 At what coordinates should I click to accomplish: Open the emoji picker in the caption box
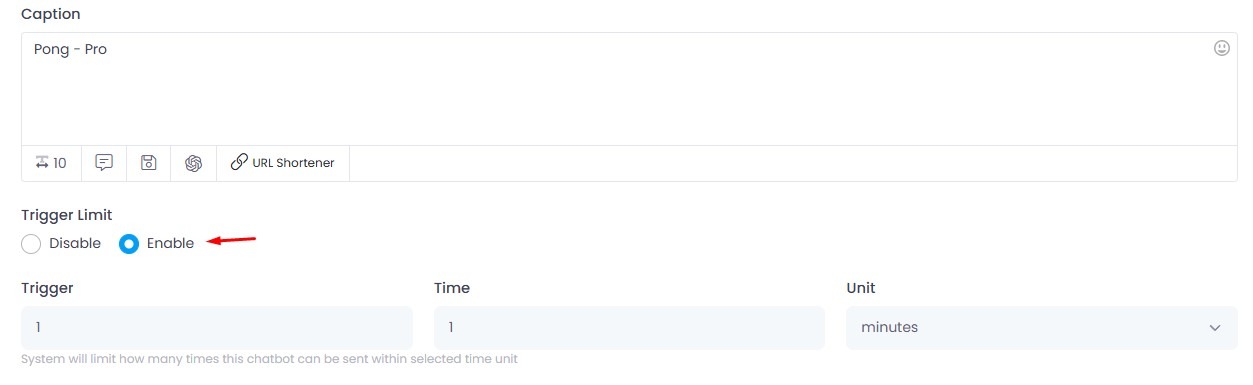(x=1221, y=48)
